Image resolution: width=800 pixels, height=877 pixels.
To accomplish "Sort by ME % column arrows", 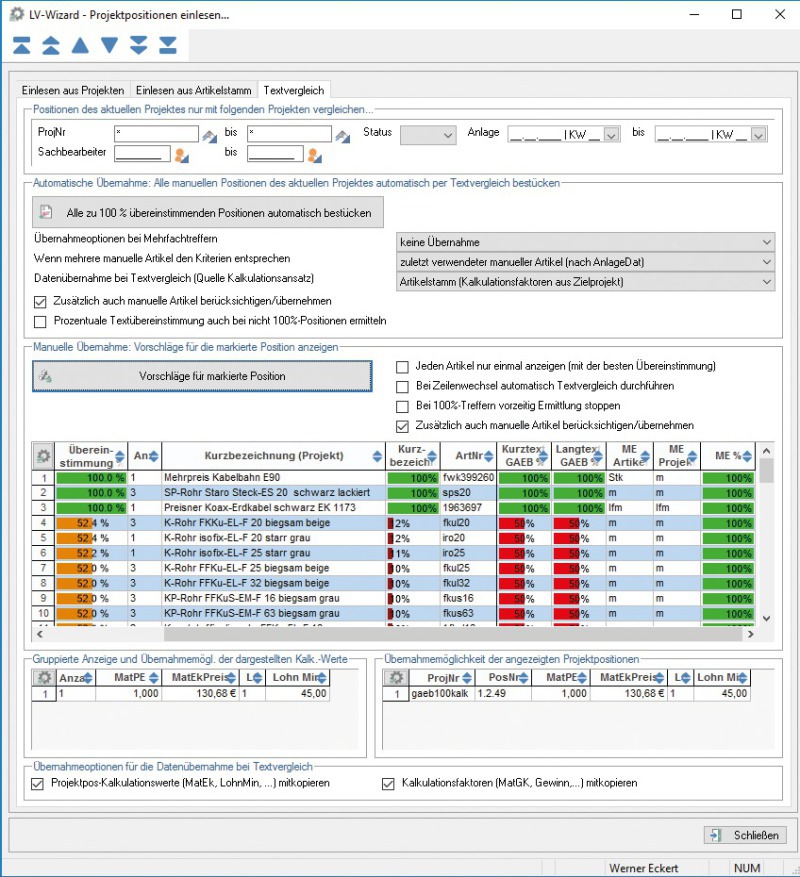I will (x=747, y=456).
